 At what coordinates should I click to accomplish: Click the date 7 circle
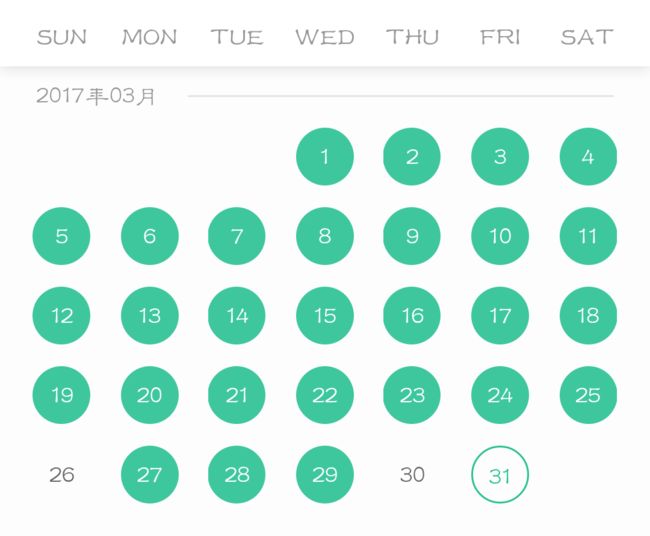point(237,236)
